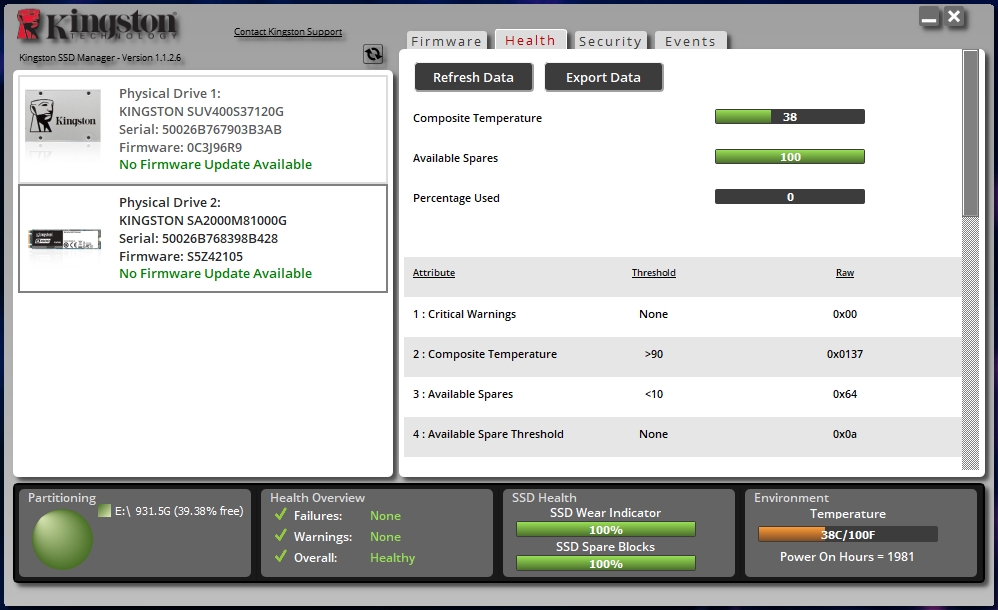
Task: Open the Contact Kingston Support link
Action: coord(288,31)
